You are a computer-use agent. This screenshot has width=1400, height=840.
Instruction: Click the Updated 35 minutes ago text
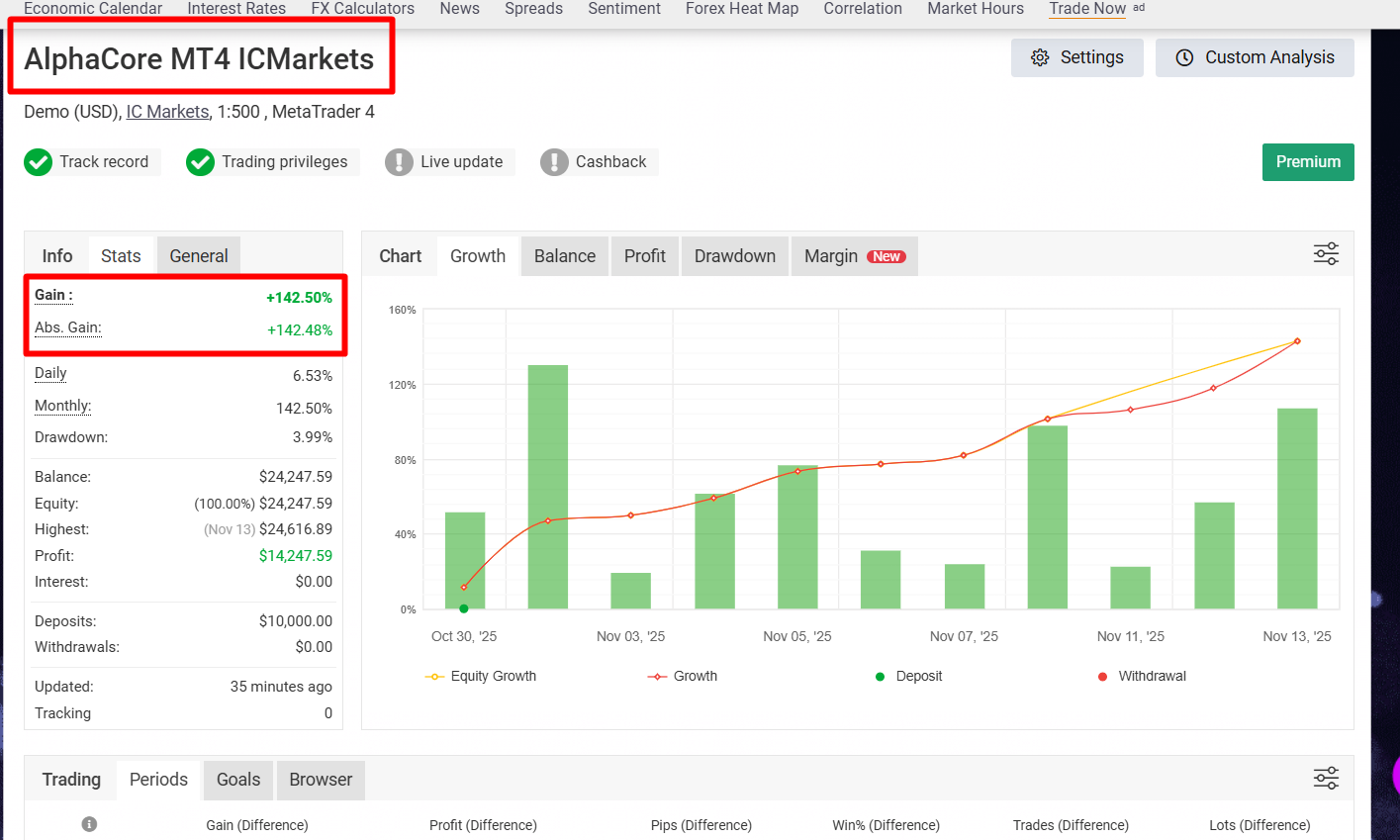[281, 687]
